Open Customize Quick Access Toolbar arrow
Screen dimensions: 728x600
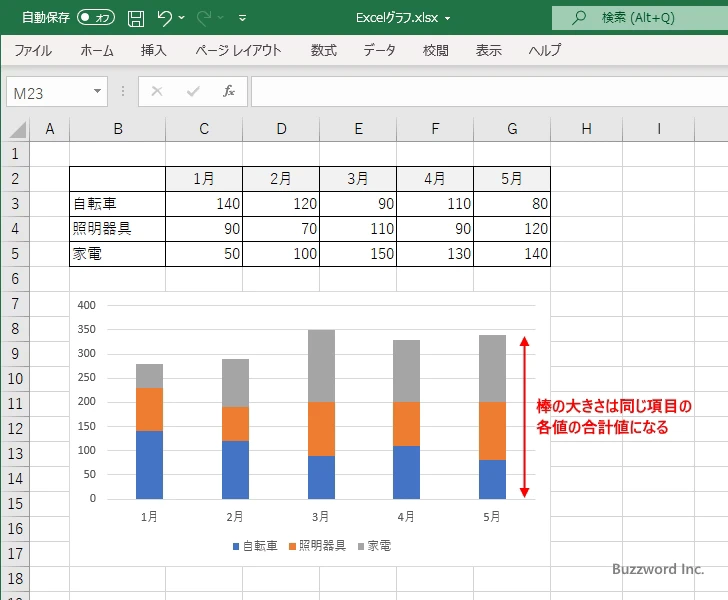coord(242,18)
